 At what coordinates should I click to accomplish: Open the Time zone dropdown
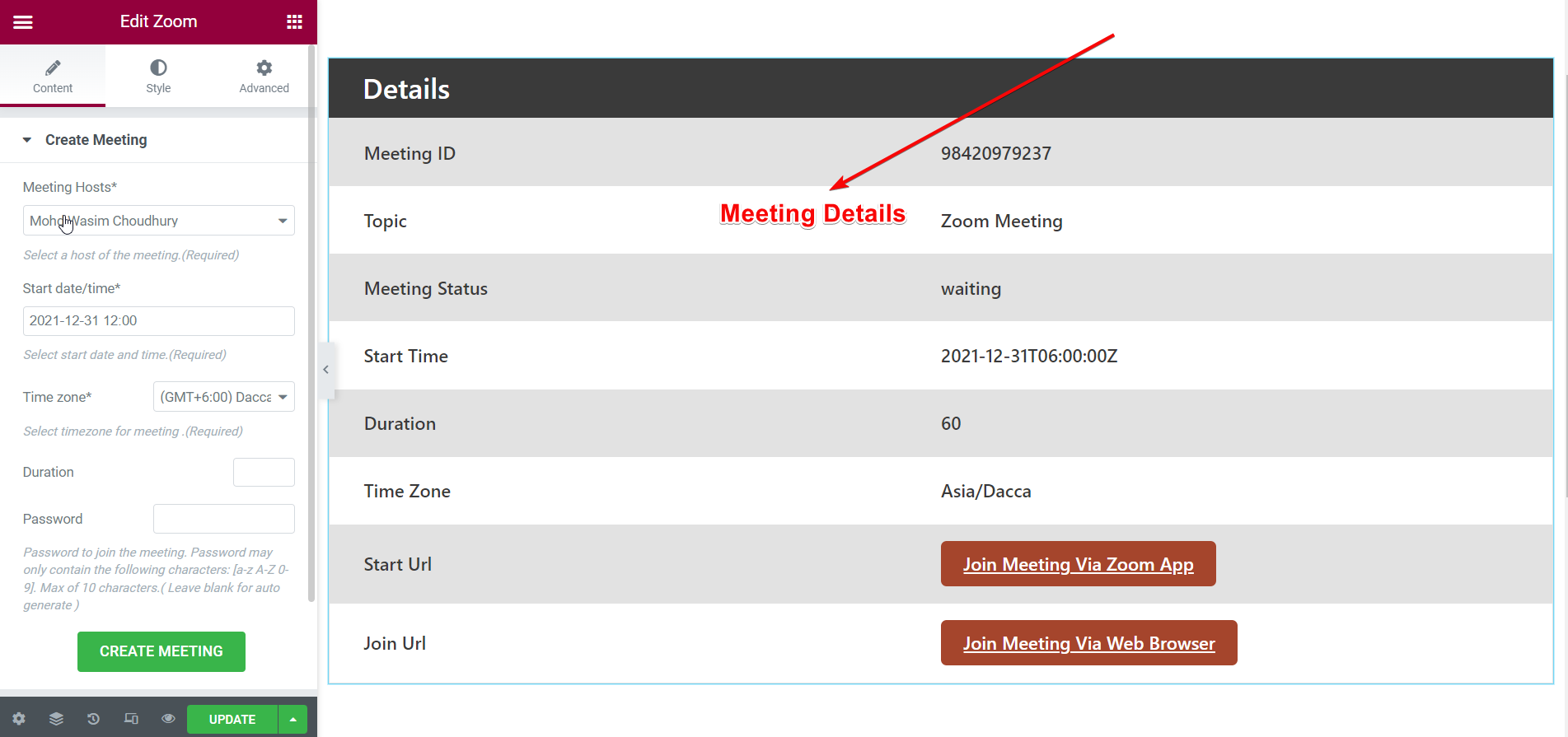[x=224, y=397]
